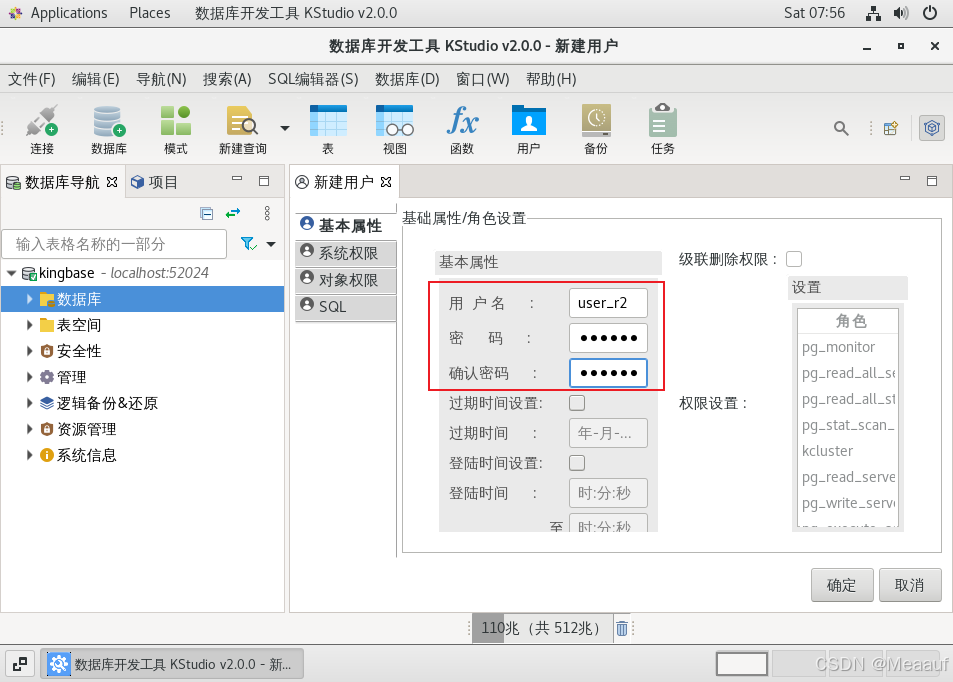Open the 模式 (schema) toolbar icon
Screen dimensions: 953x682
pyautogui.click(x=176, y=129)
